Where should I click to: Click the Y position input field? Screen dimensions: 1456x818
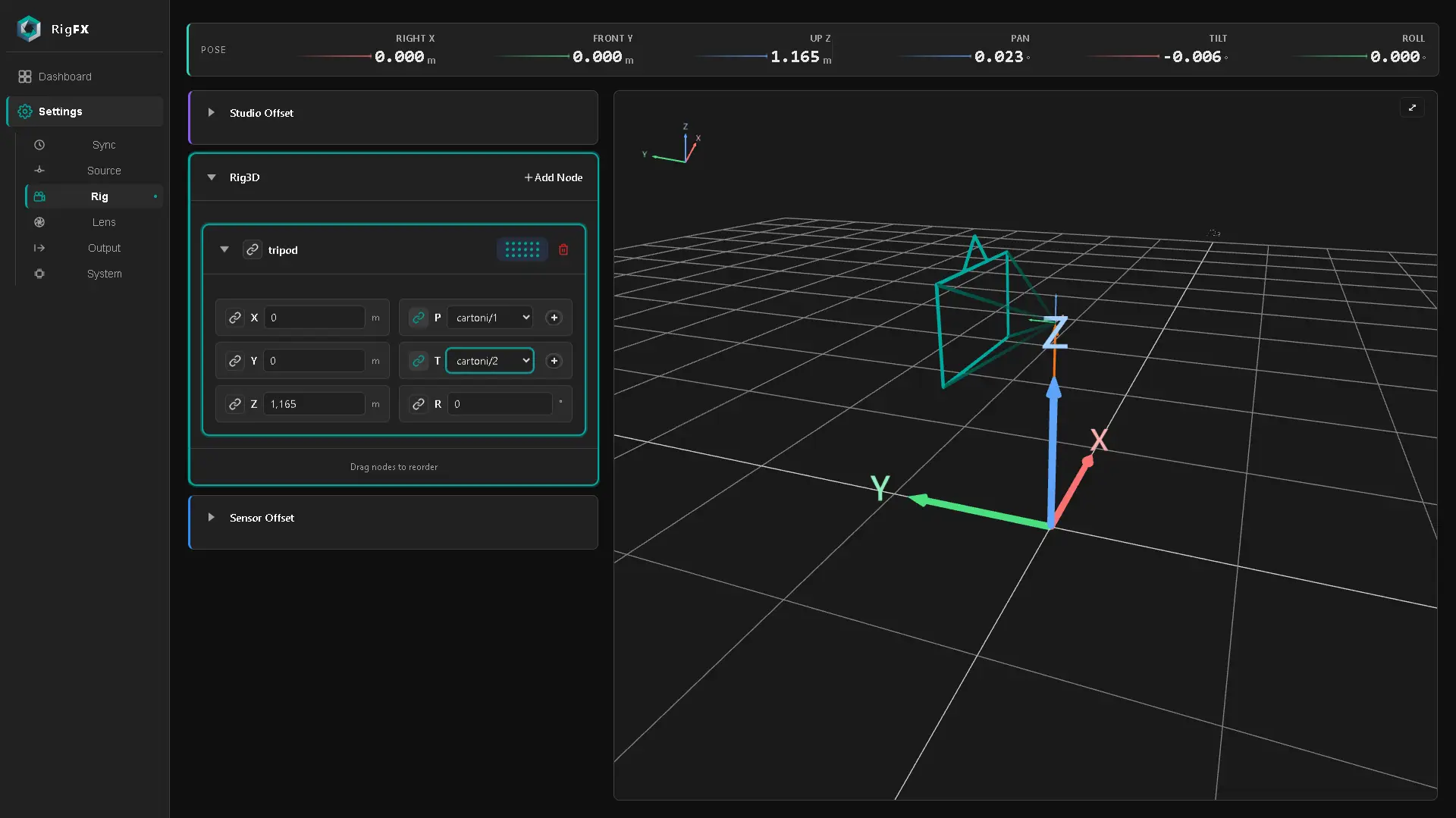coord(314,361)
